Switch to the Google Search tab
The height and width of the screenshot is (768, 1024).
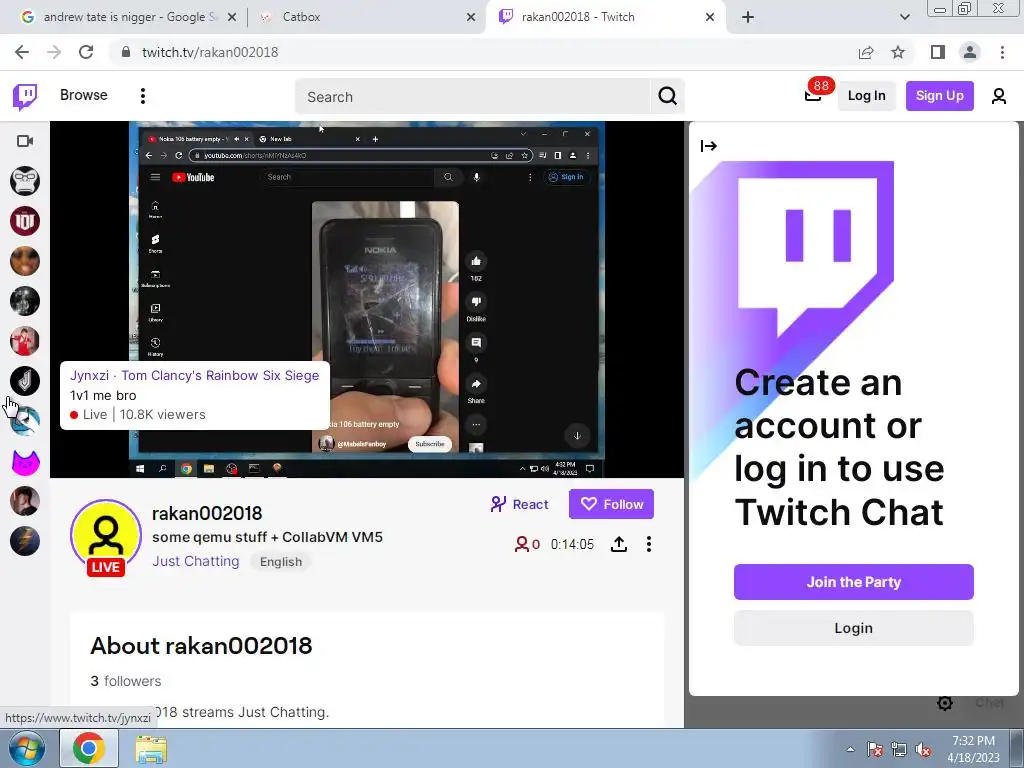pos(129,17)
